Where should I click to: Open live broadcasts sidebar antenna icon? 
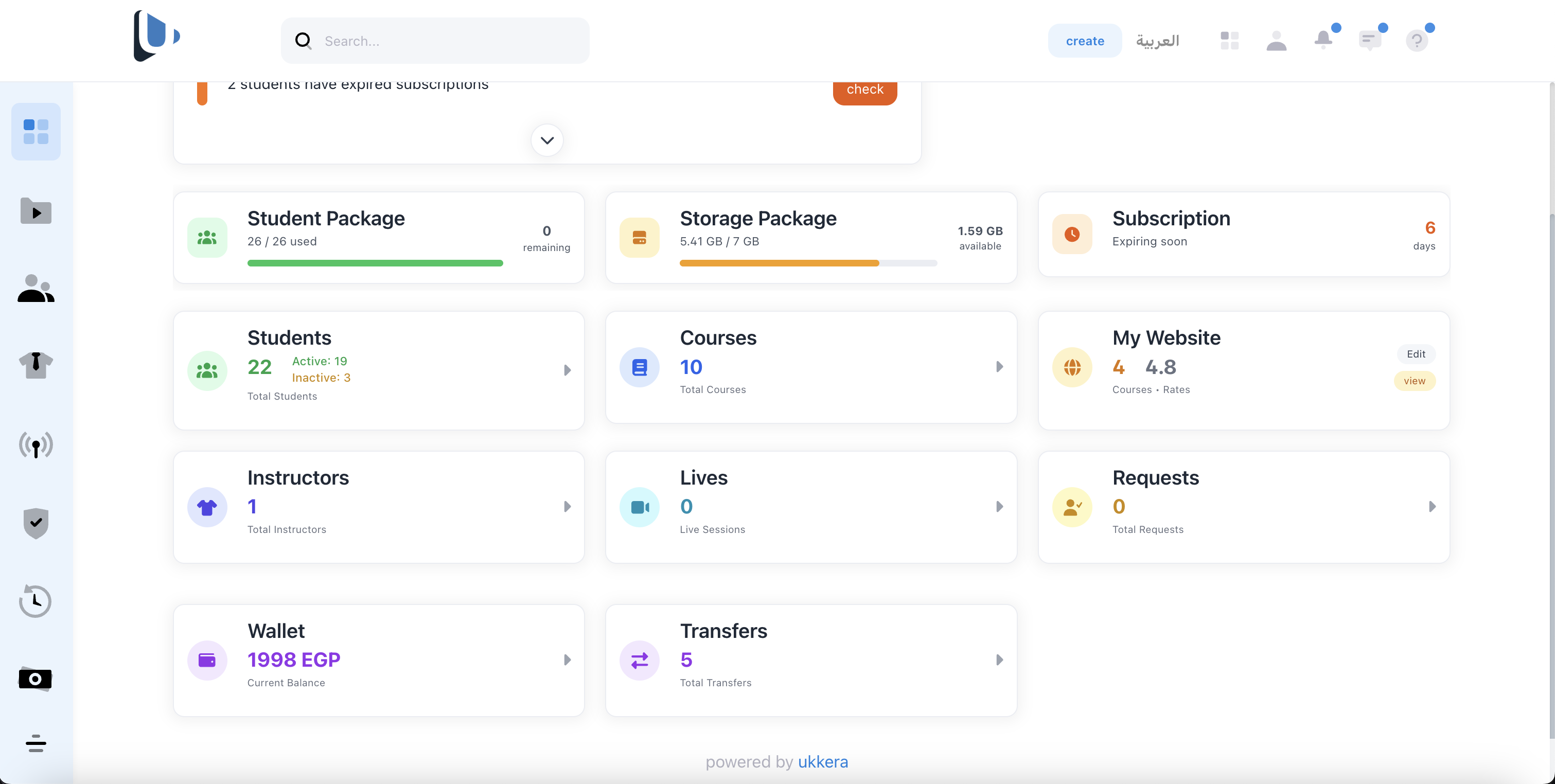pos(36,445)
